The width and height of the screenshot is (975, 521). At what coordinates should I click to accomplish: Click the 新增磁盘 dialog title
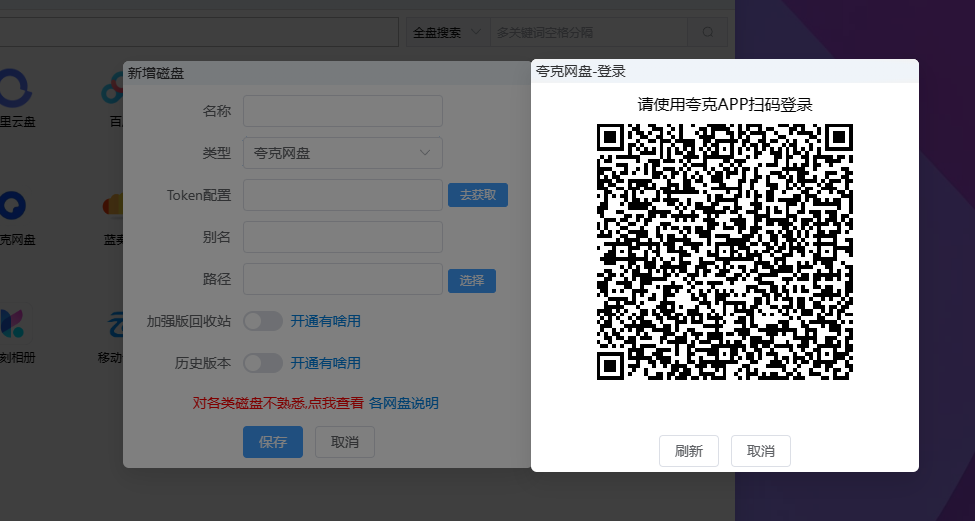click(x=155, y=73)
